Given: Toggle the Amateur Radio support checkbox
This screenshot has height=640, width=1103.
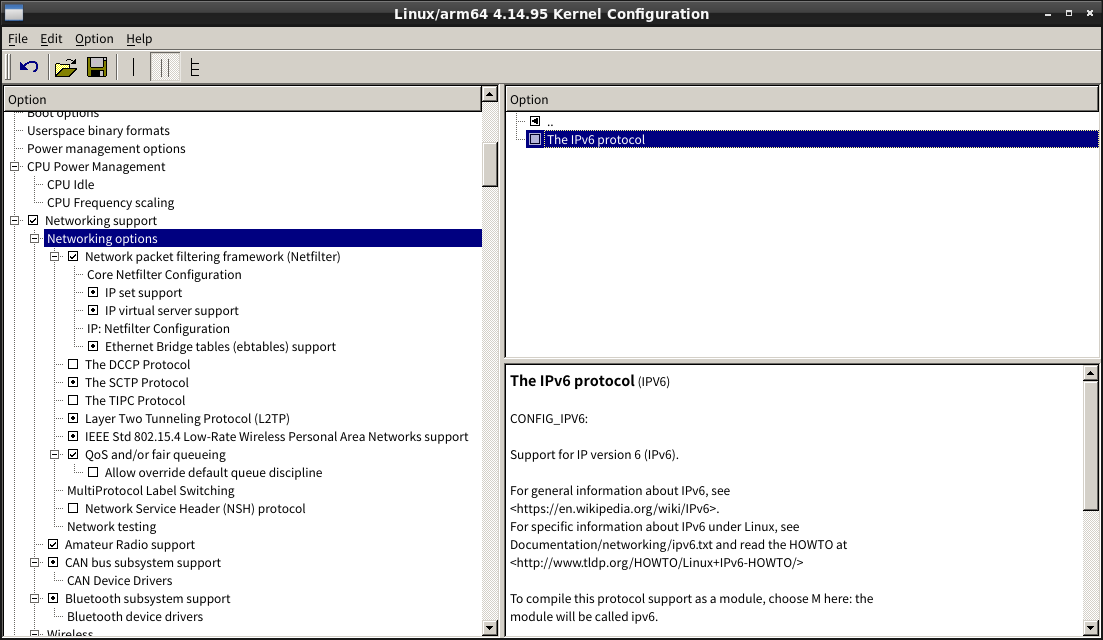Looking at the screenshot, I should click(x=53, y=545).
